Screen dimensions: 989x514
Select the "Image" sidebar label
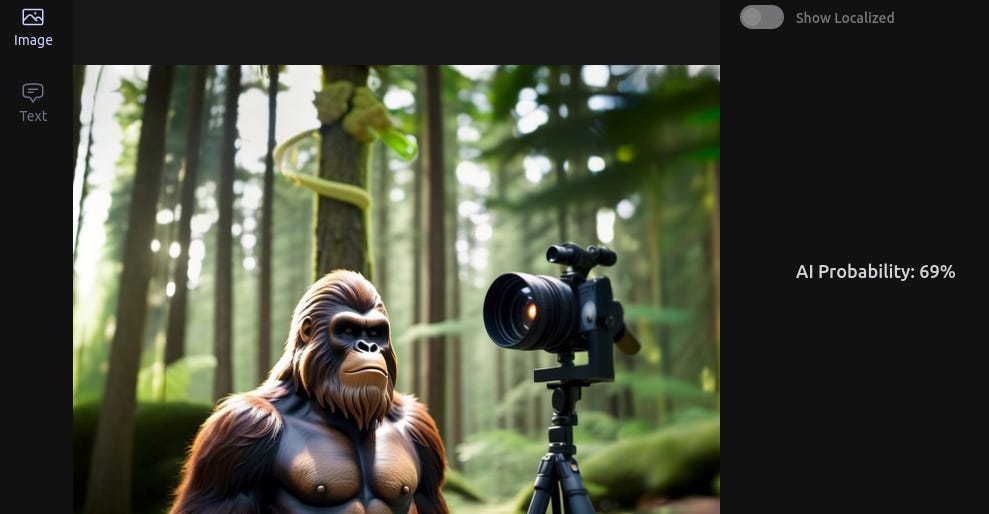pyautogui.click(x=33, y=40)
